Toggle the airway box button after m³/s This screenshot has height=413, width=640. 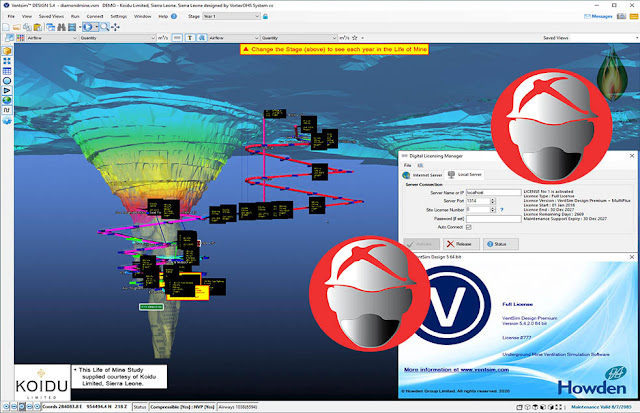(x=177, y=38)
